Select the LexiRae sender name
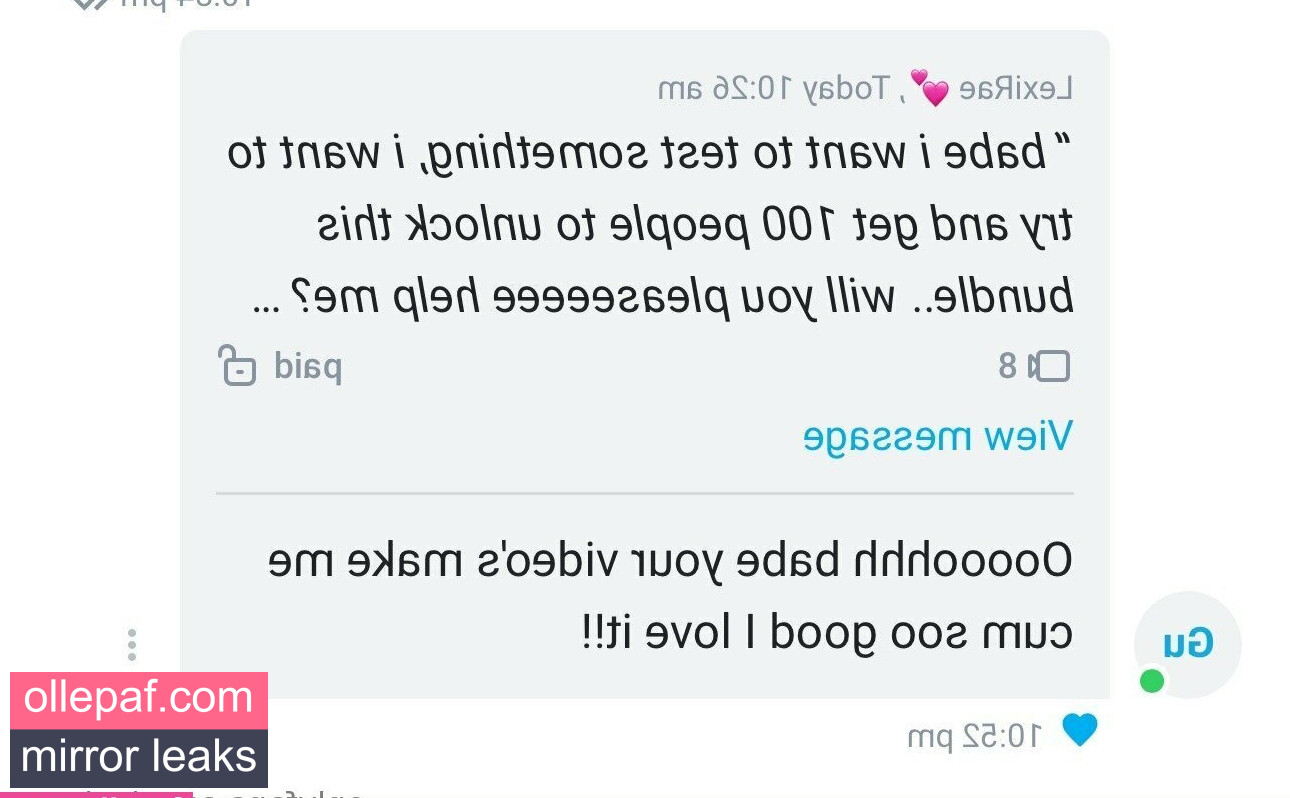Viewport: 1290px width, 798px height. coord(1016,89)
